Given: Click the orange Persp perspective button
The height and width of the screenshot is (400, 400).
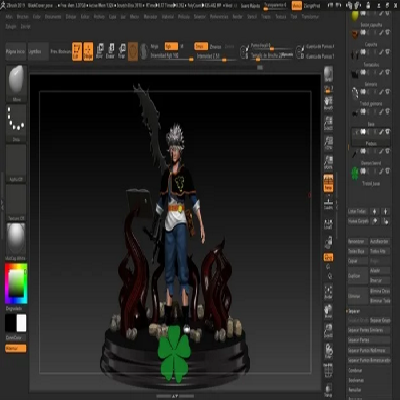Looking at the screenshot, I should click(x=328, y=183).
